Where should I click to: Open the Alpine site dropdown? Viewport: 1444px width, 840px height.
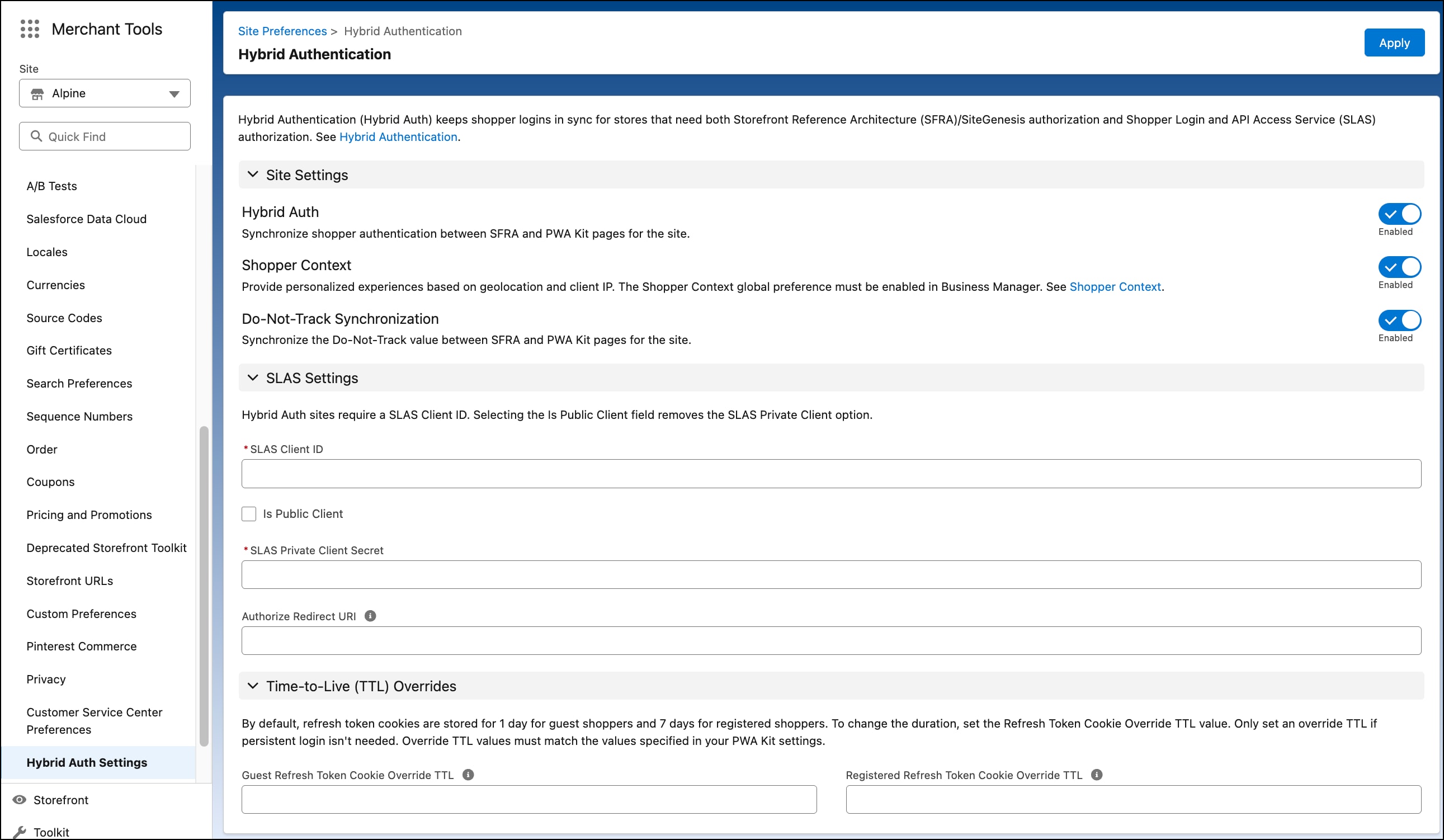point(105,93)
